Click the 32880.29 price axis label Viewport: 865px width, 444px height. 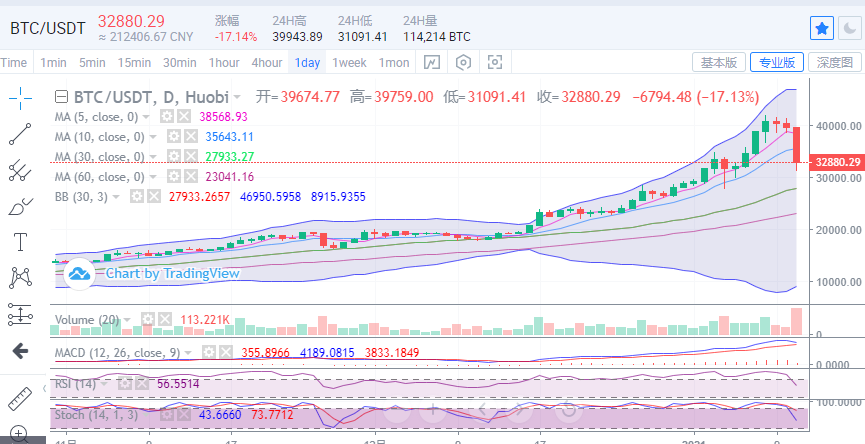coord(837,163)
